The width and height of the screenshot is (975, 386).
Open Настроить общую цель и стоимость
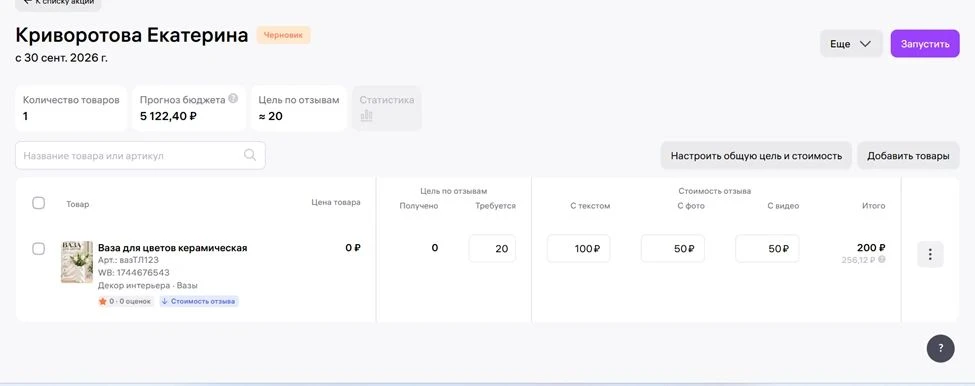(756, 156)
